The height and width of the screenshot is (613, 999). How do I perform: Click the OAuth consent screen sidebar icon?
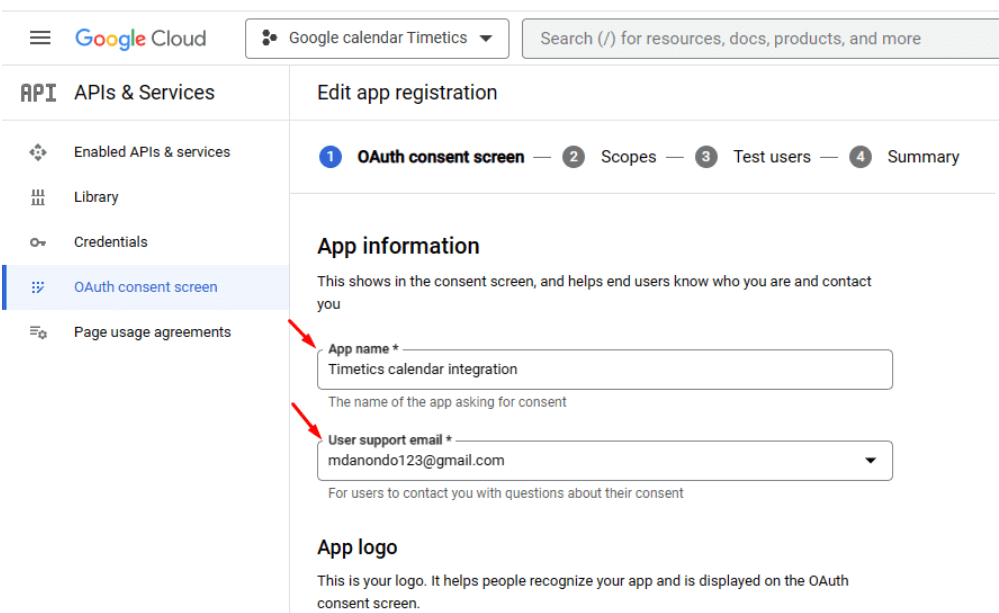(38, 287)
